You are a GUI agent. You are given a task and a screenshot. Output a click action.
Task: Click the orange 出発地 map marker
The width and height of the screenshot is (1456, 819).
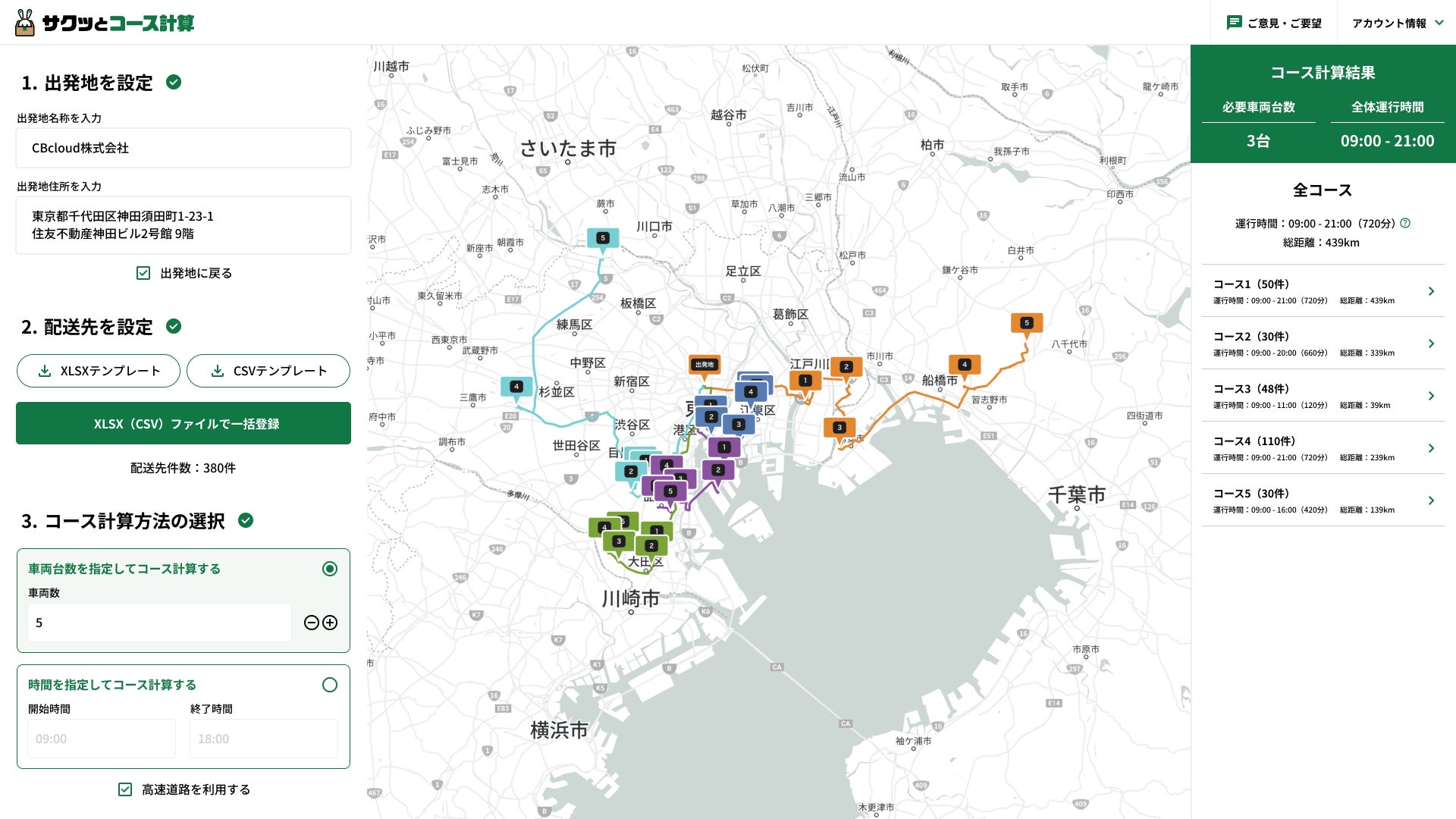(704, 366)
